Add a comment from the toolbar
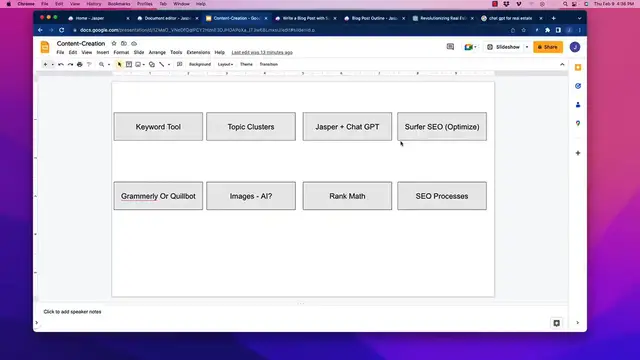 coord(180,64)
